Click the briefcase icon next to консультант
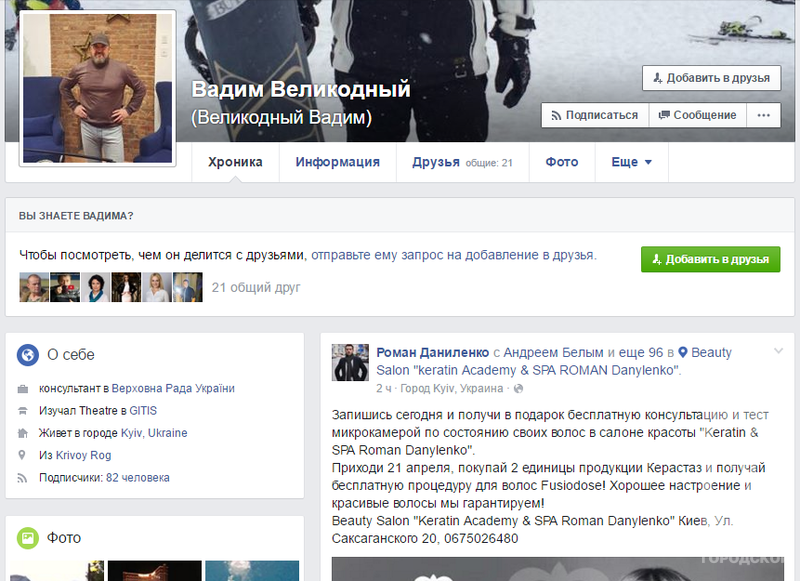Image resolution: width=800 pixels, height=581 pixels. click(x=23, y=389)
